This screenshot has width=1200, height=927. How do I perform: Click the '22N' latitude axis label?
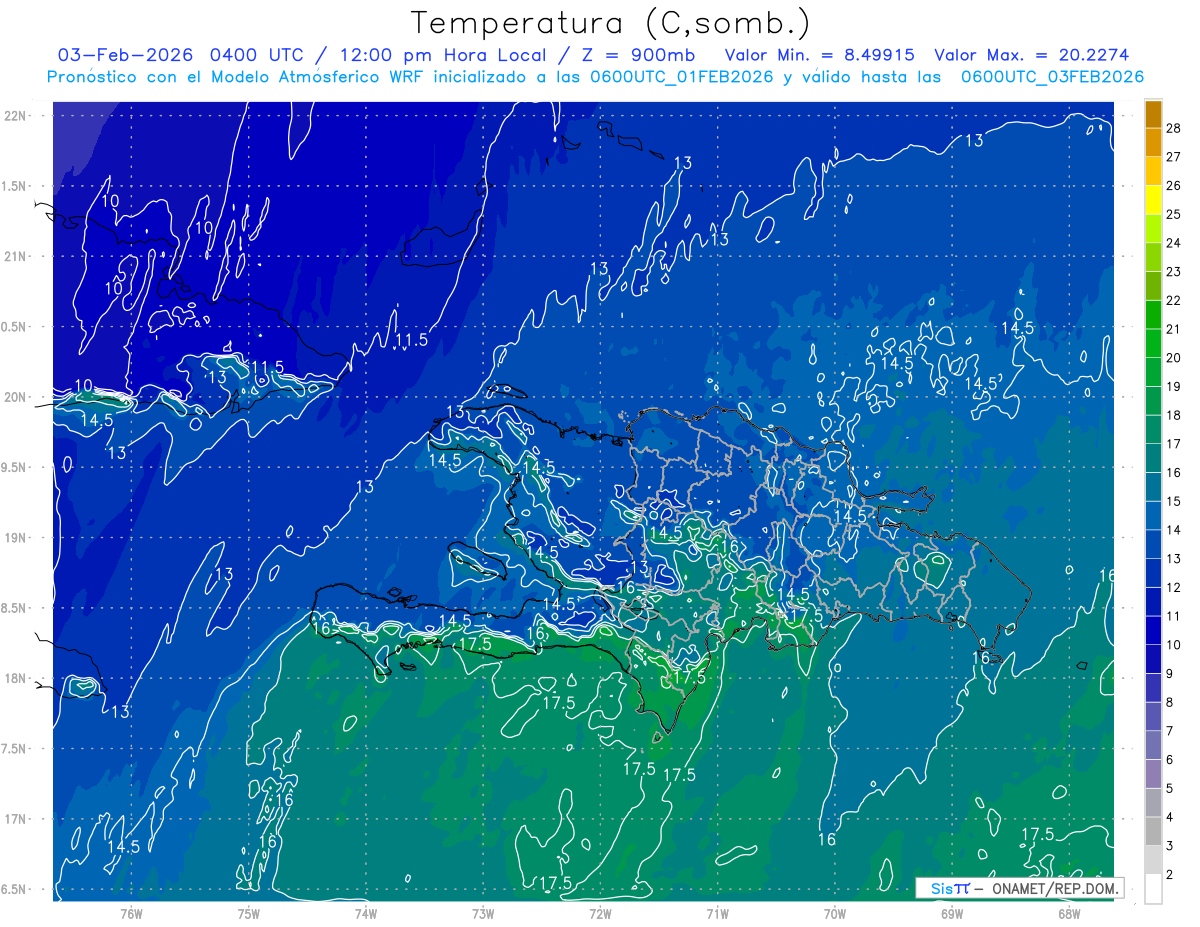click(14, 116)
